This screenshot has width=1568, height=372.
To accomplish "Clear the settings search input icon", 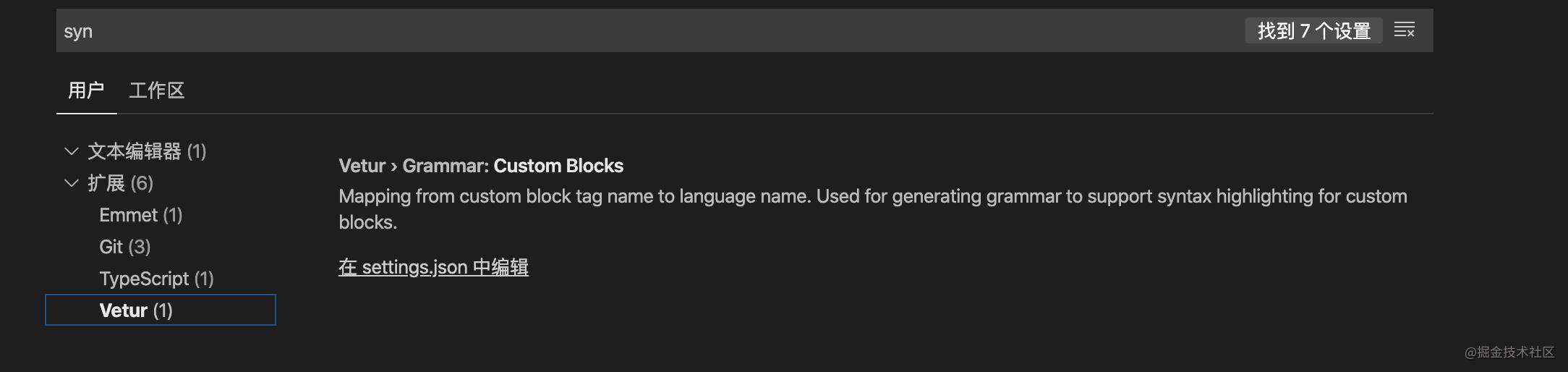I will 1404,30.
